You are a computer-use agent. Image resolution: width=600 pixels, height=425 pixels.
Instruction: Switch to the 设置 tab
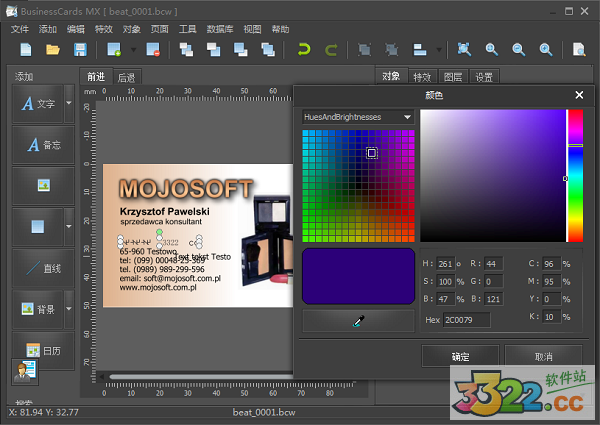click(484, 77)
